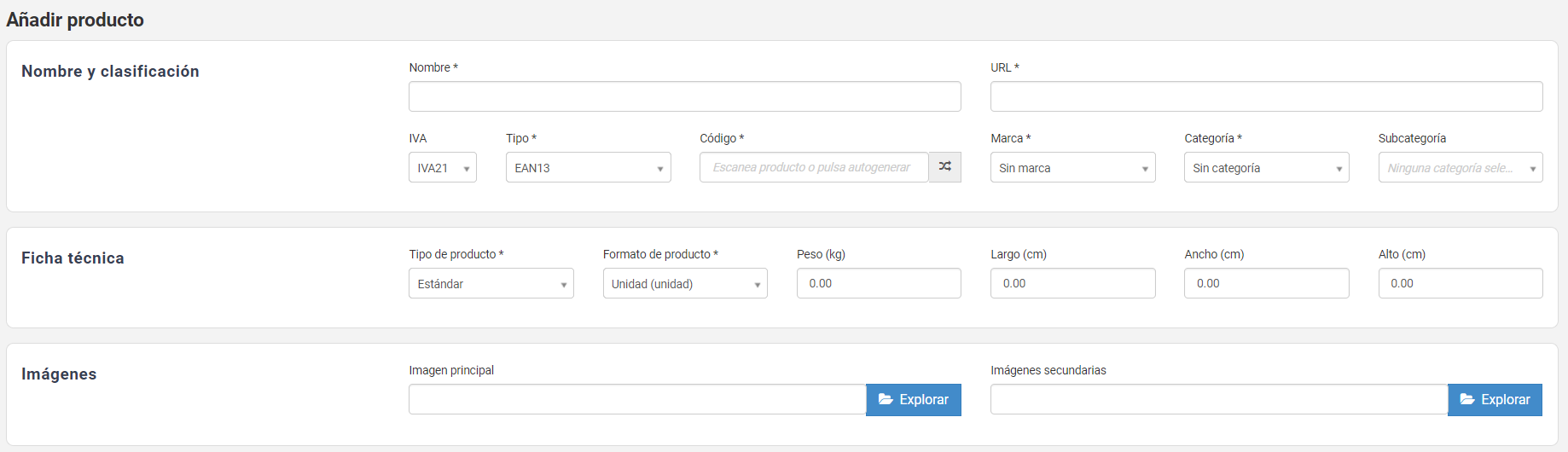The height and width of the screenshot is (452, 1568).
Task: Click the 'Imagen principal' label
Action: 451,370
